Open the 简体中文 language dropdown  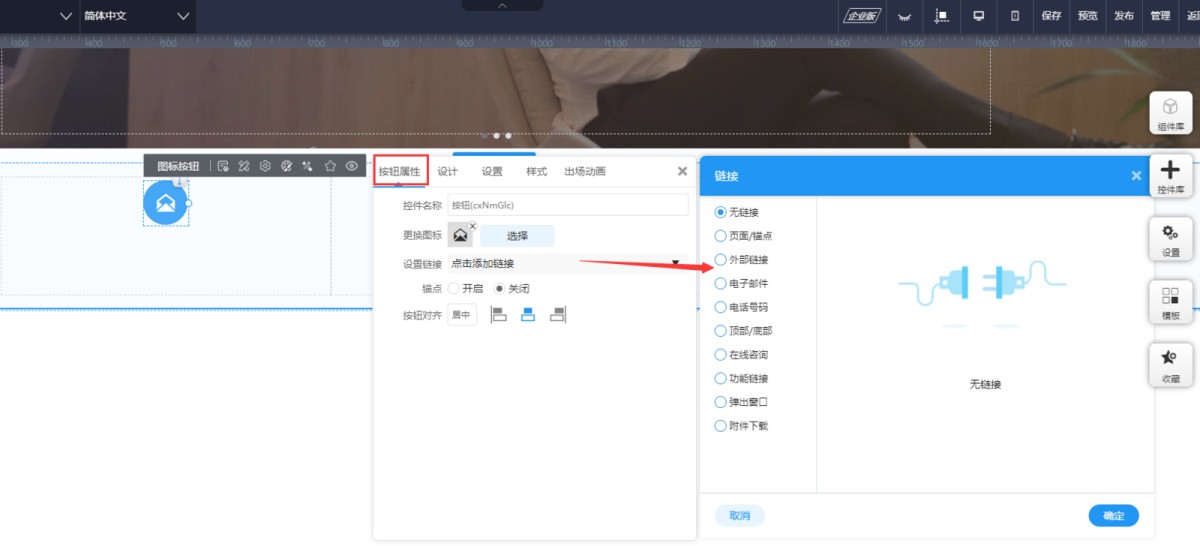click(136, 16)
